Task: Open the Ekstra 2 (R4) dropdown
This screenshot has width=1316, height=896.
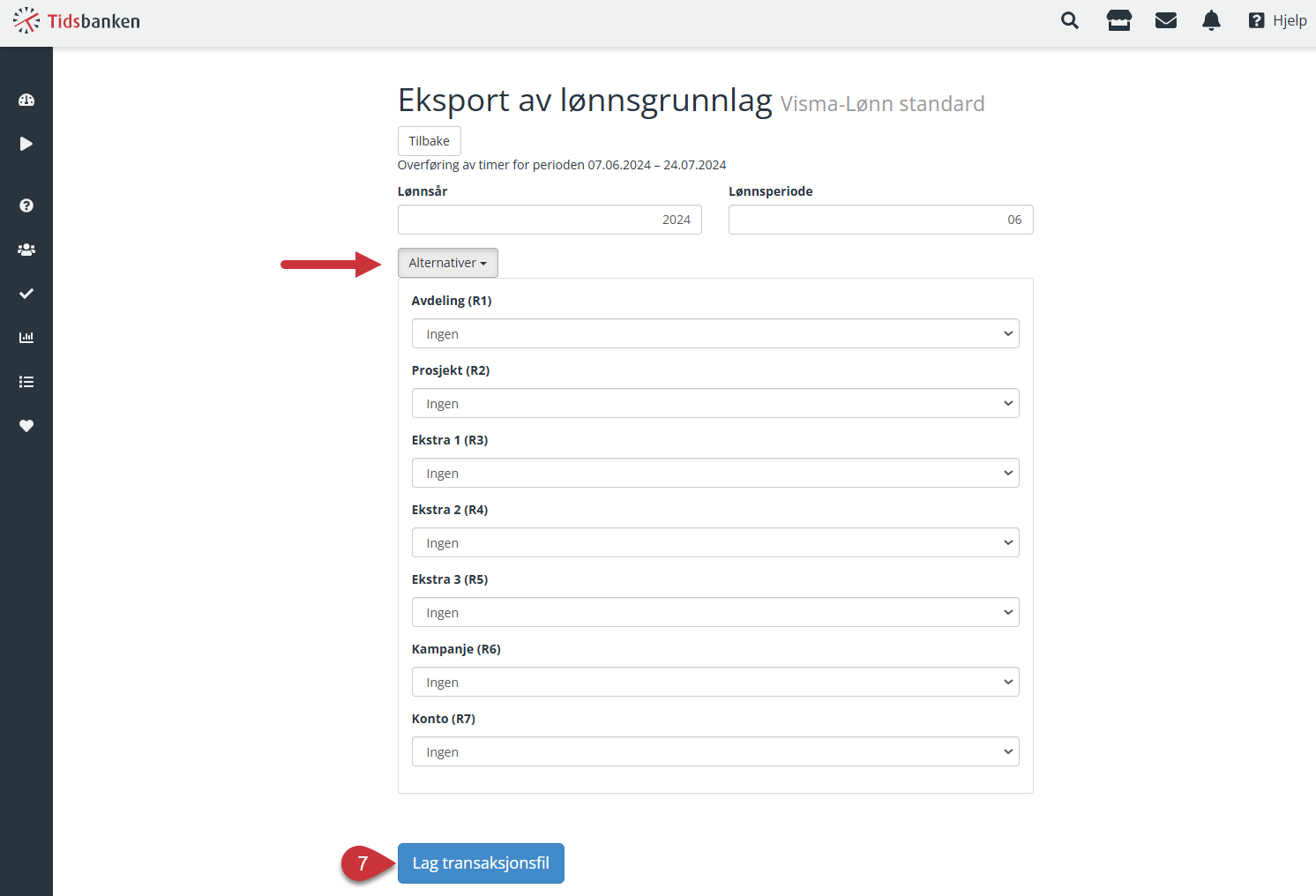Action: tap(715, 542)
